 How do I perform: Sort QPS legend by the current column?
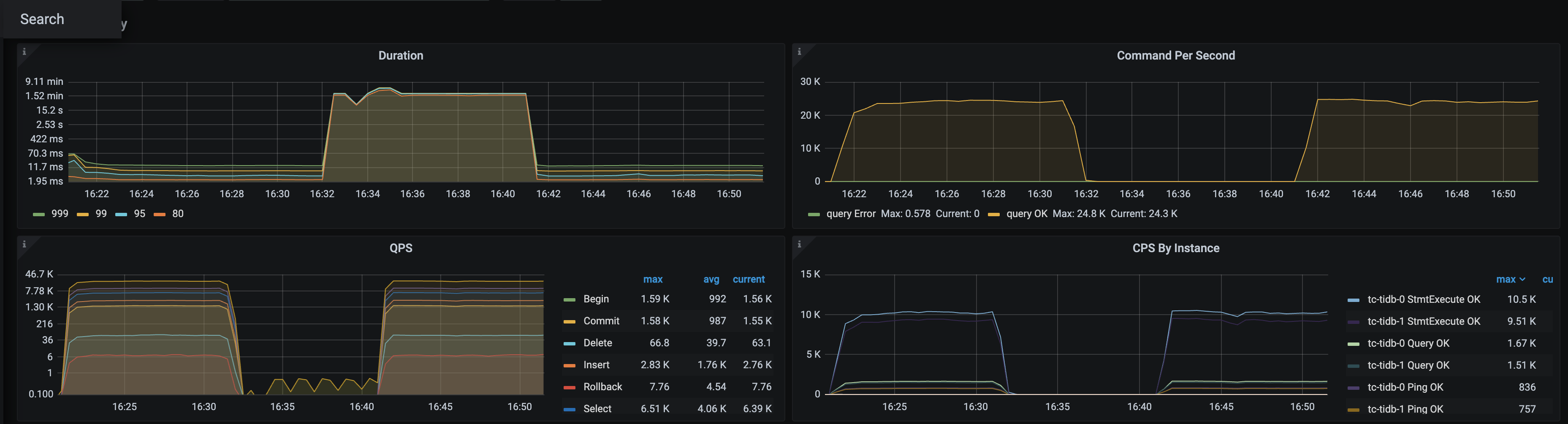pos(748,279)
